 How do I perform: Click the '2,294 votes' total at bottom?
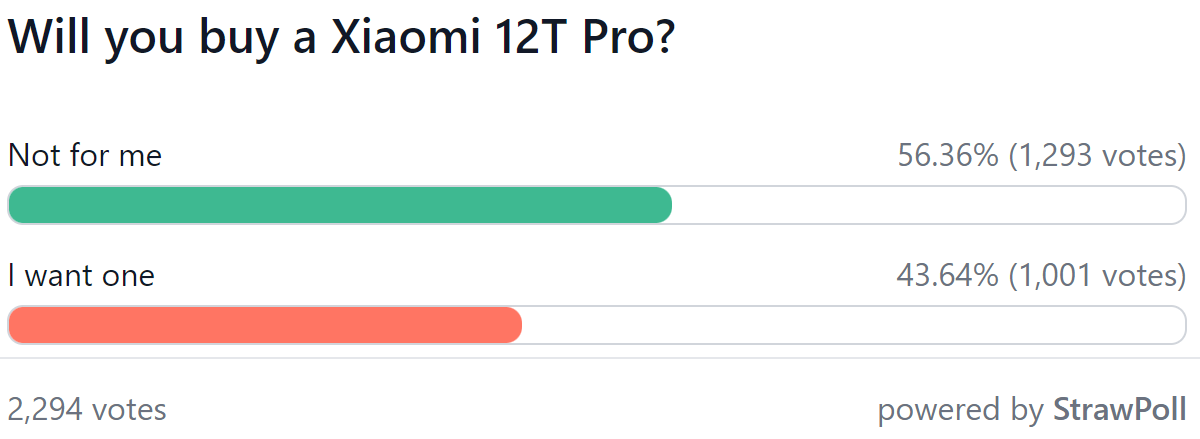(87, 409)
